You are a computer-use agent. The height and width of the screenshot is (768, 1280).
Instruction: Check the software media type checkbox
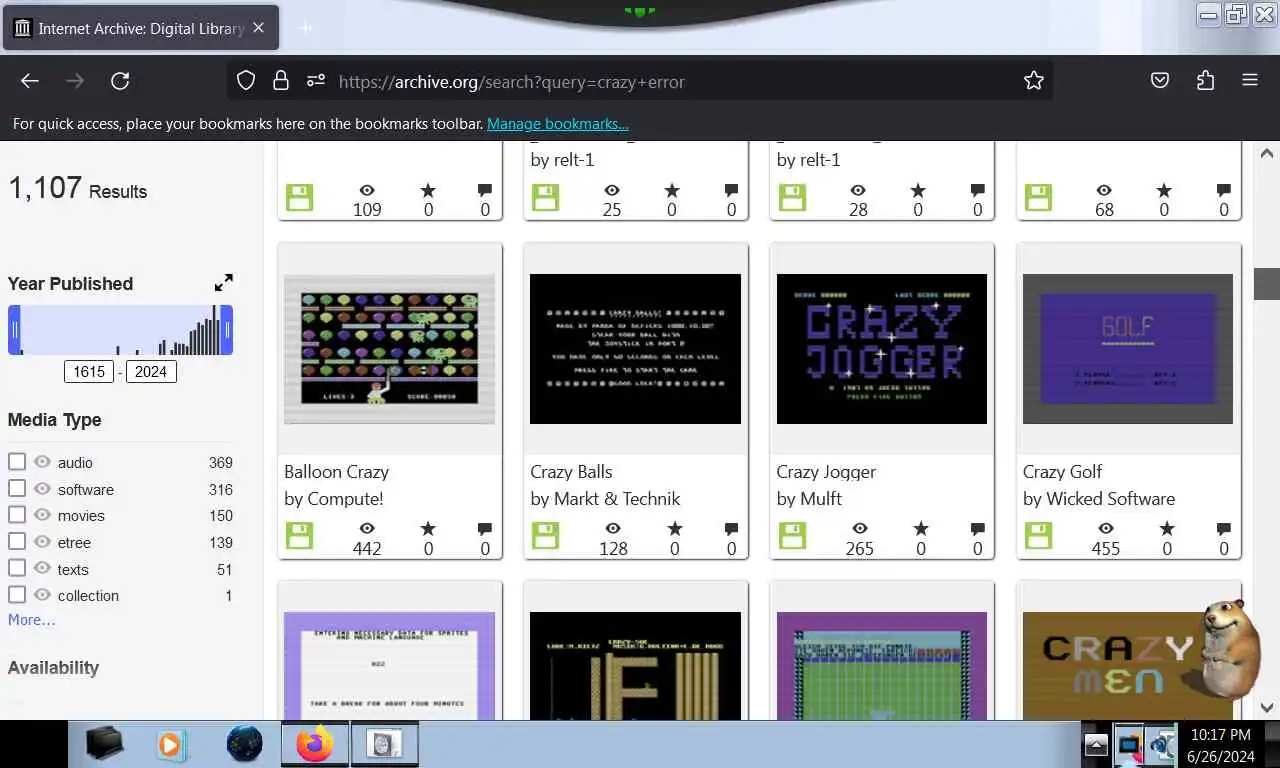point(17,488)
